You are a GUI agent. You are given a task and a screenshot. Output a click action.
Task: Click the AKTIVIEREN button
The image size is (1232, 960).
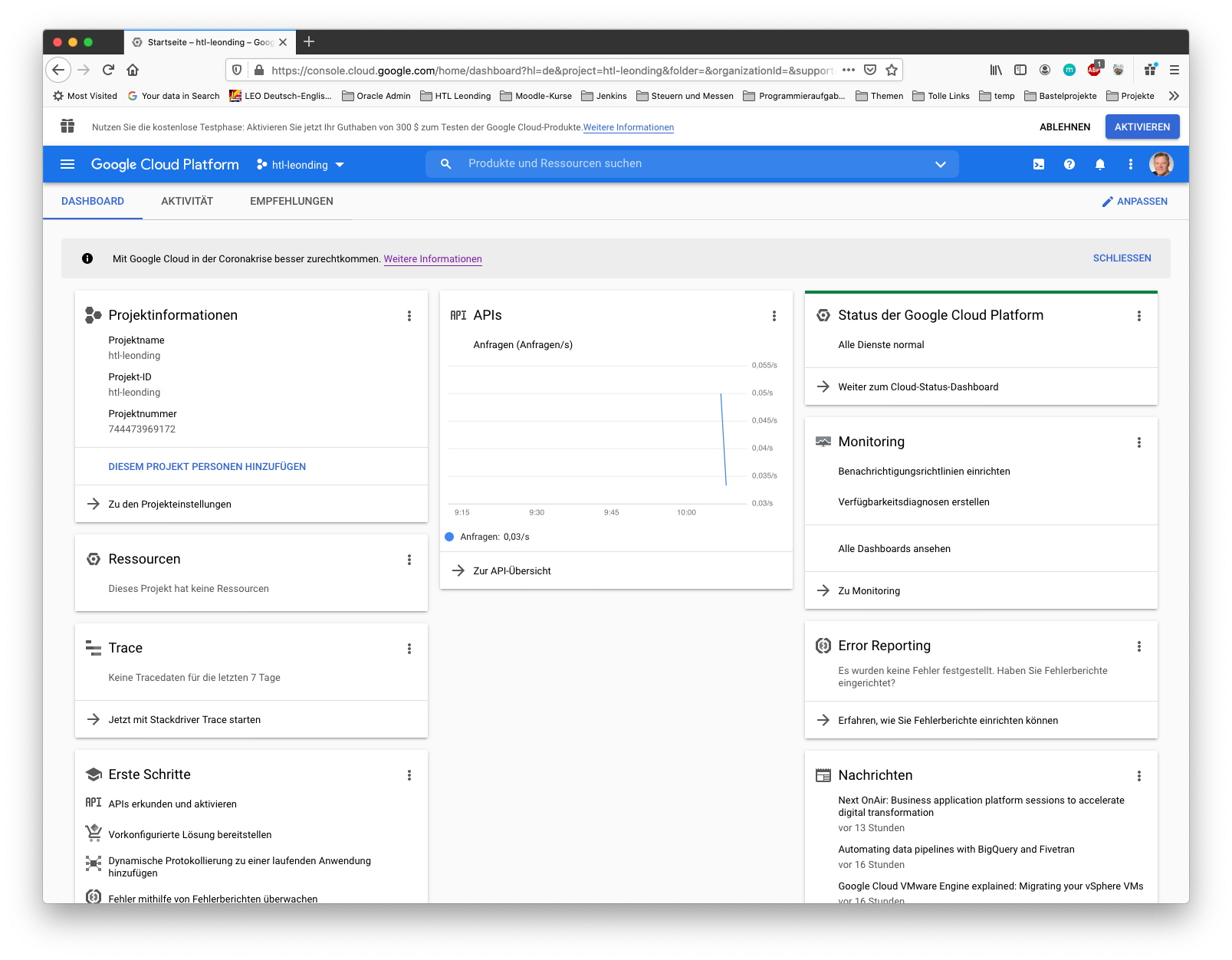pyautogui.click(x=1142, y=127)
